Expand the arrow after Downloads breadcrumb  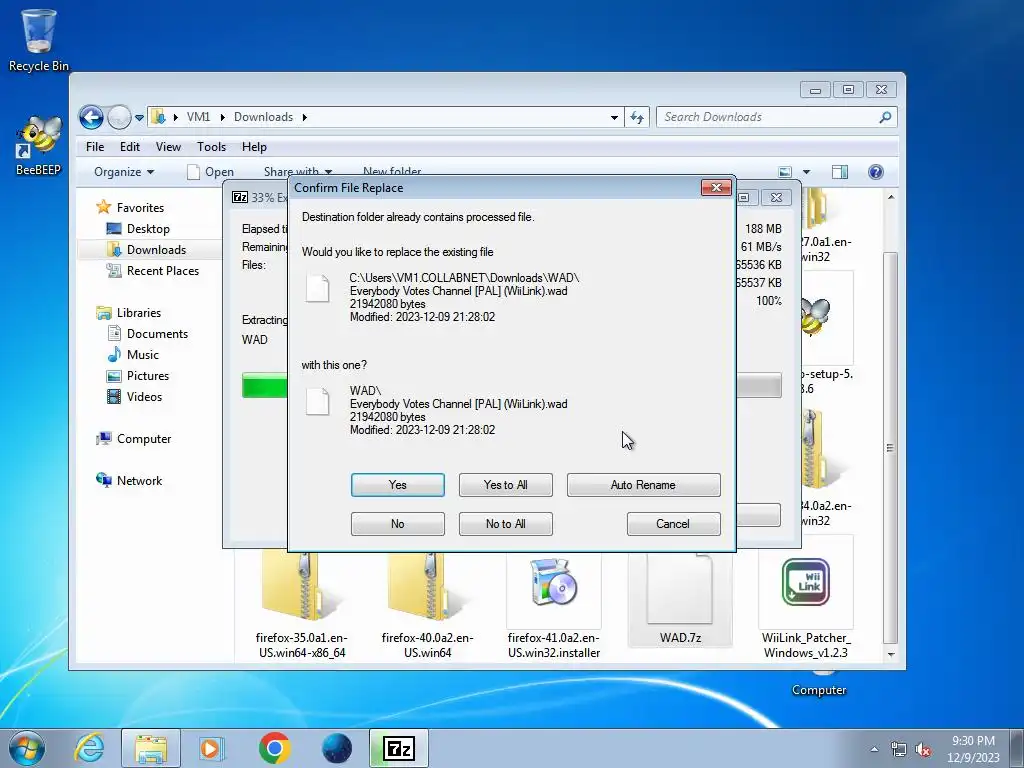click(304, 118)
